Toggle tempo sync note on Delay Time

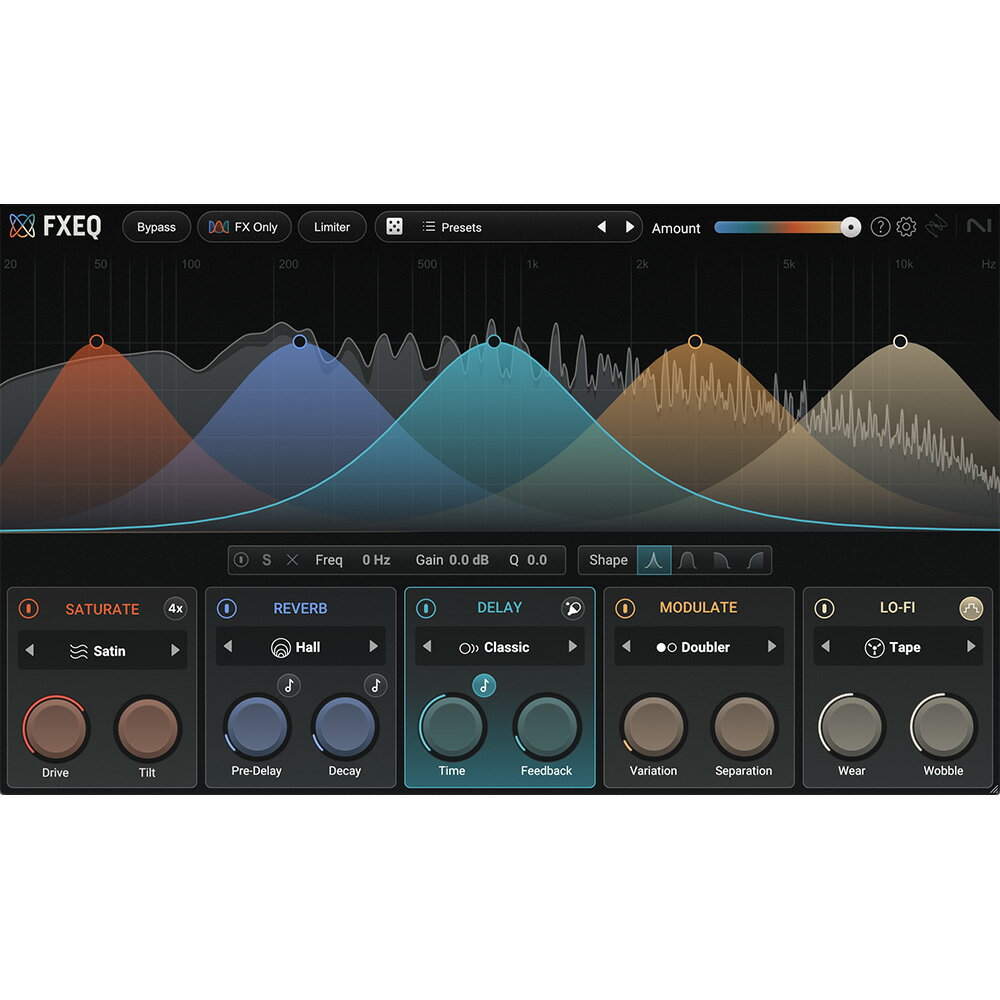484,685
